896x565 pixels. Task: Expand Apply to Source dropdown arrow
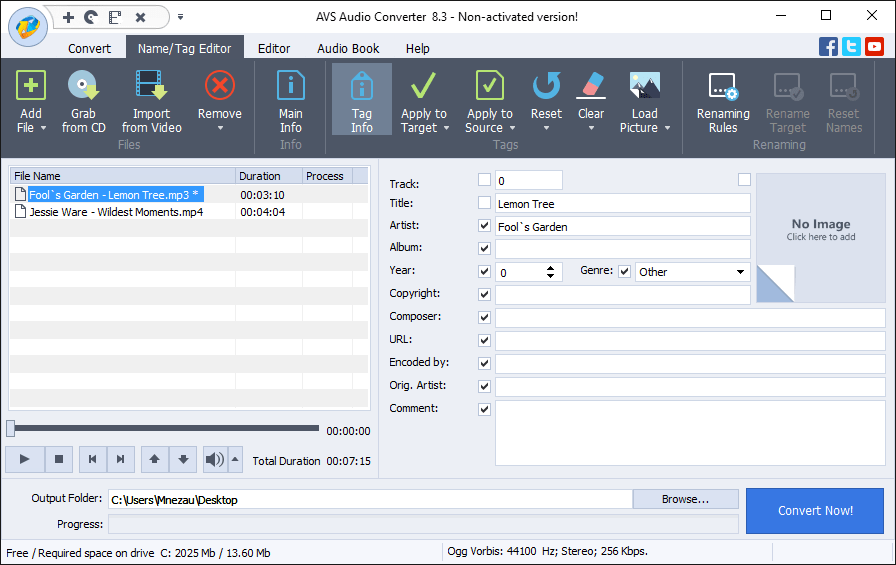[512, 129]
